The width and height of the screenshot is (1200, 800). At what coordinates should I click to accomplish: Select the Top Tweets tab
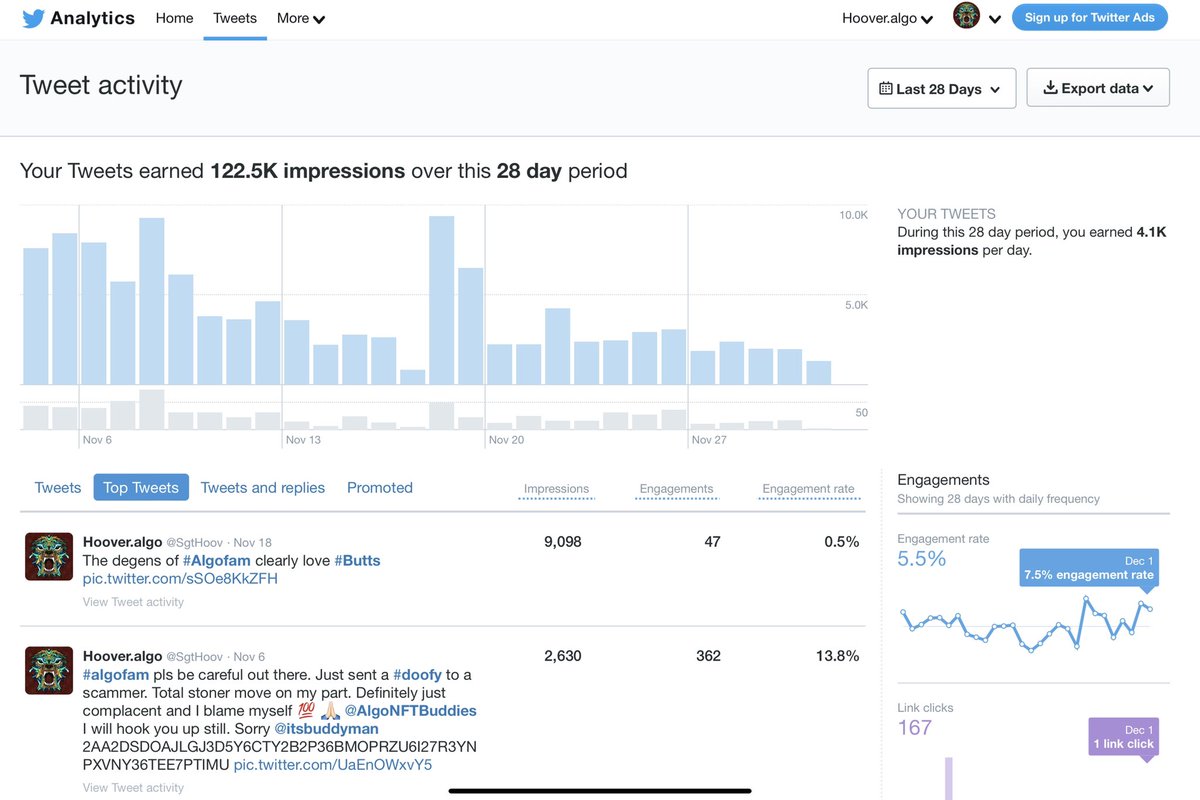point(141,488)
